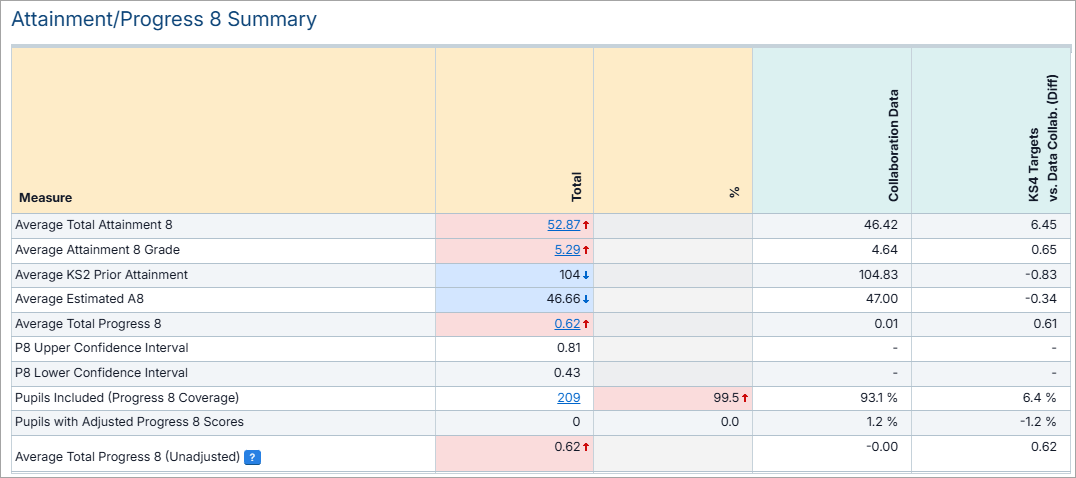Open the 0.62 Average Total Progress link
Image resolution: width=1076 pixels, height=478 pixels.
pos(567,324)
